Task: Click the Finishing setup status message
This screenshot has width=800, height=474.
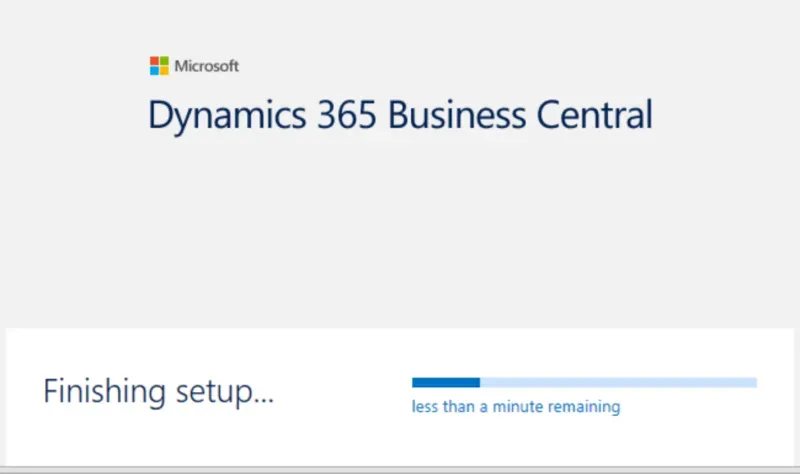Action: [158, 391]
